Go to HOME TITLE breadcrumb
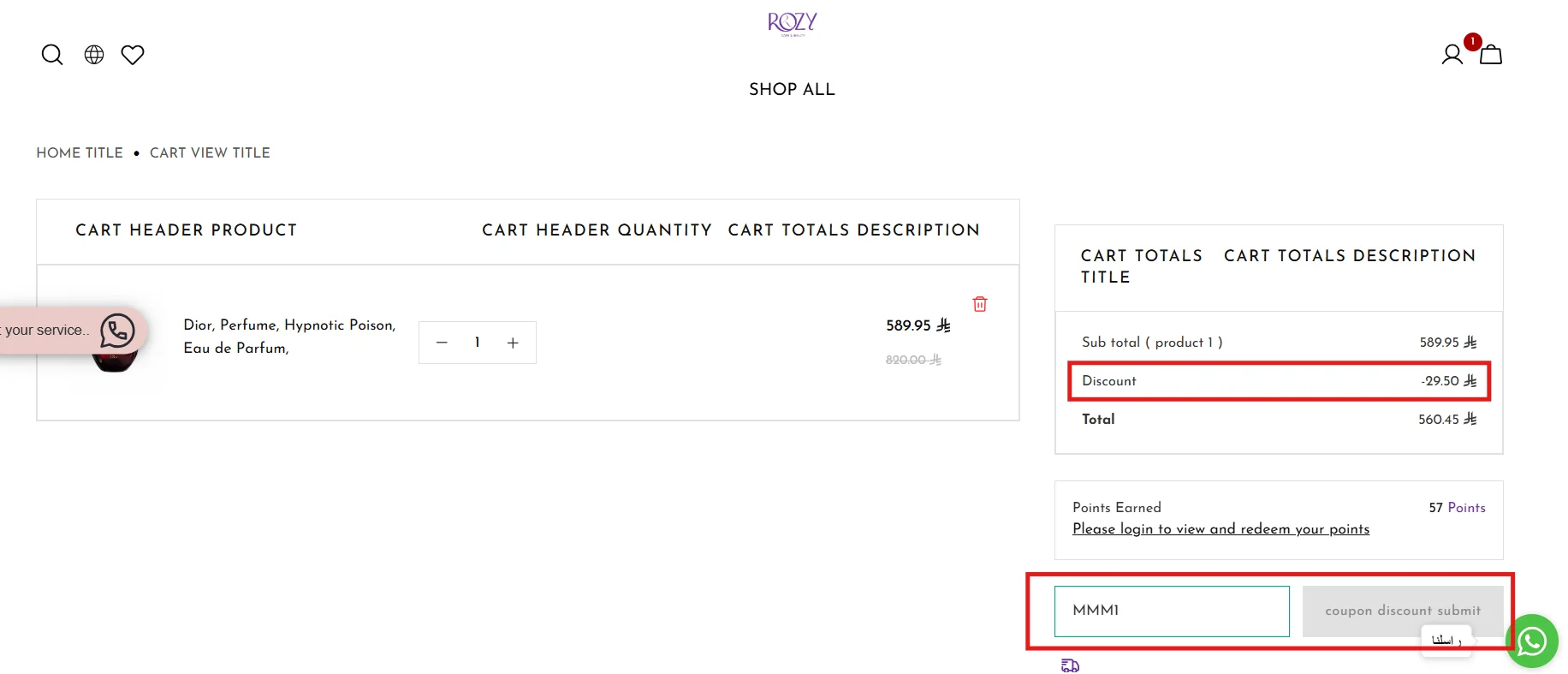1568x674 pixels. click(x=80, y=152)
